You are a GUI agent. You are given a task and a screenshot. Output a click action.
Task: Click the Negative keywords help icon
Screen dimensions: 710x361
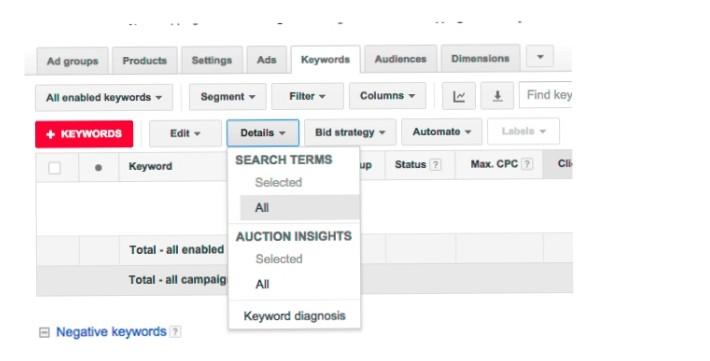pyautogui.click(x=175, y=332)
